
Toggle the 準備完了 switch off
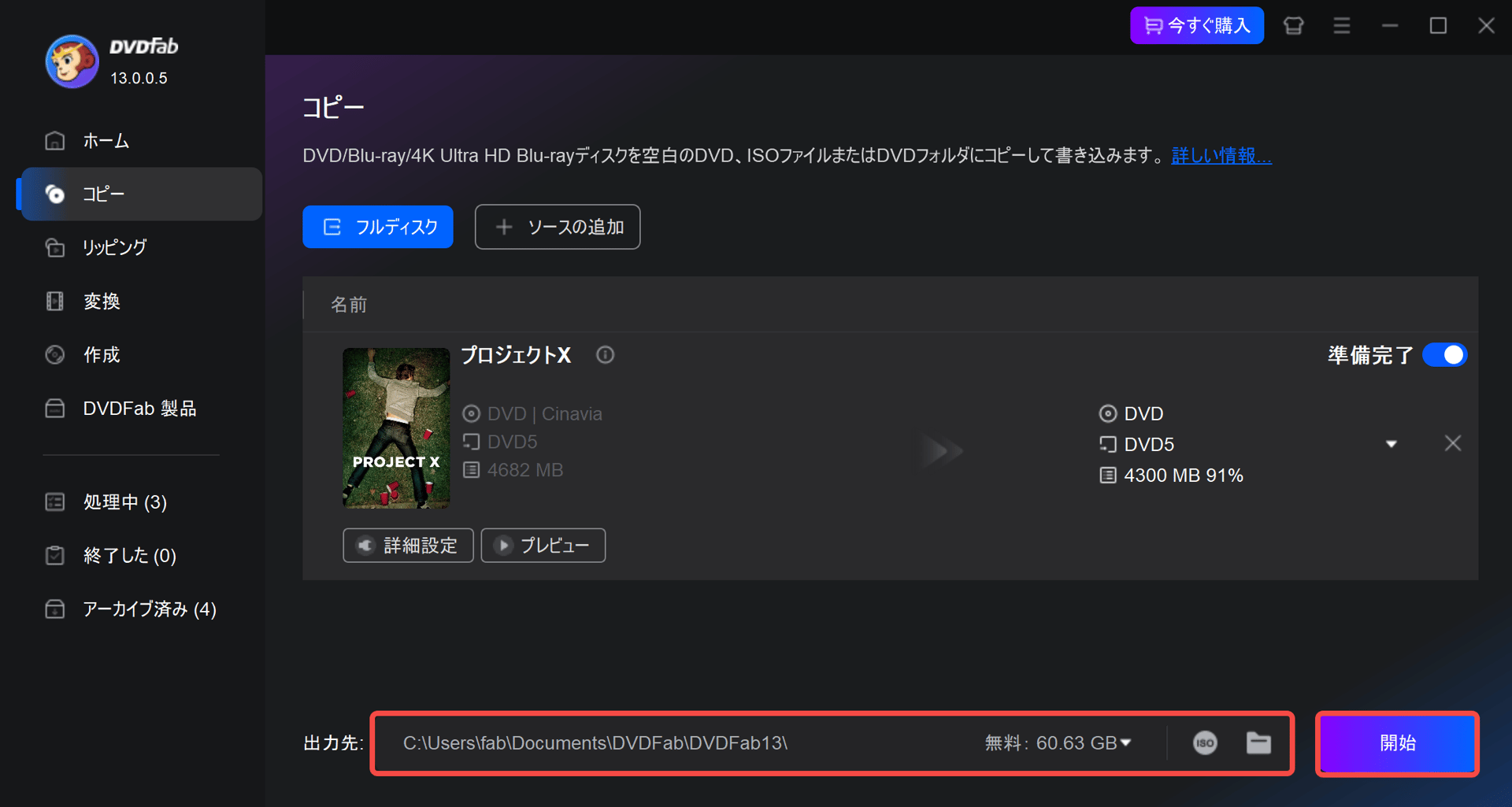point(1444,354)
